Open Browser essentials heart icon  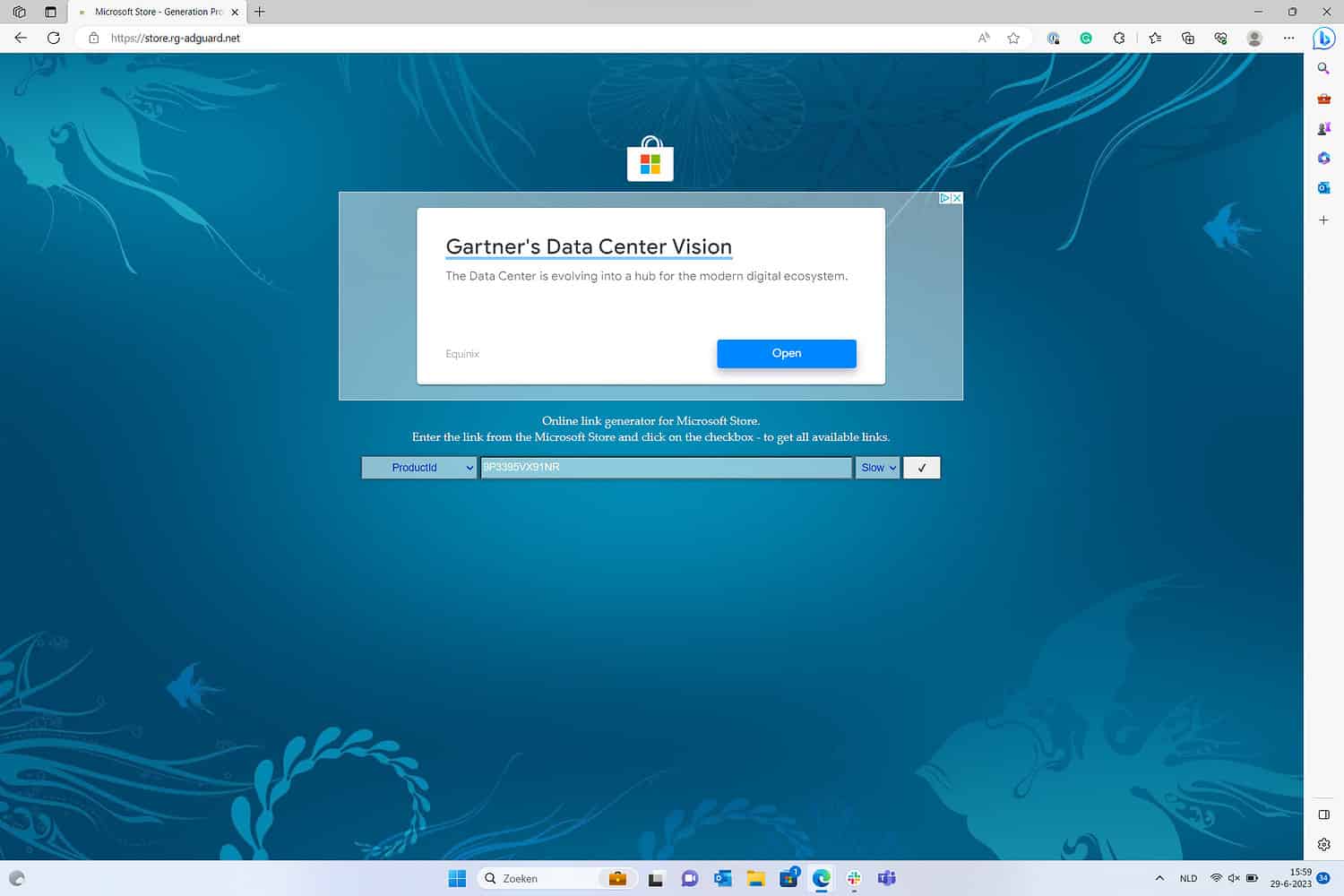[x=1220, y=38]
